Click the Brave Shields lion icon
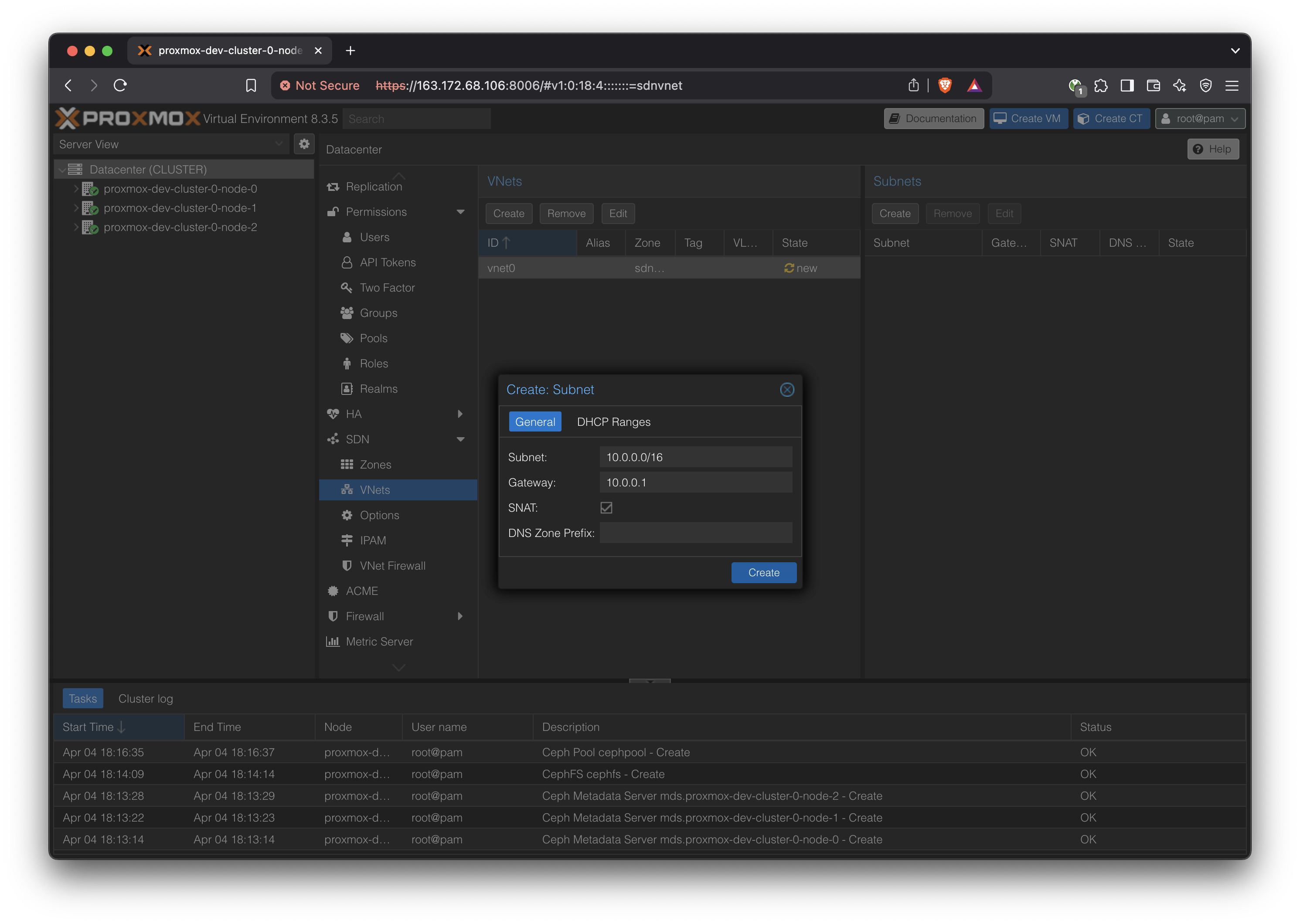1300x924 pixels. tap(945, 85)
